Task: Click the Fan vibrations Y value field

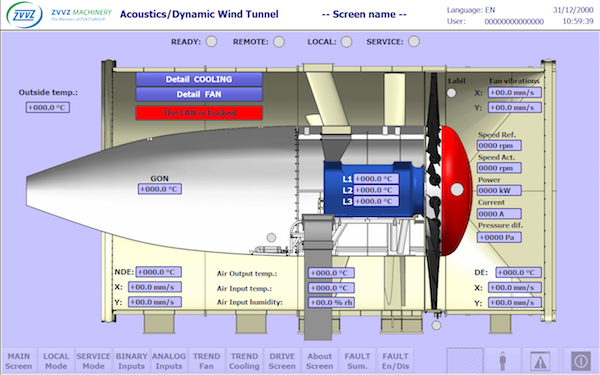Action: pyautogui.click(x=515, y=108)
